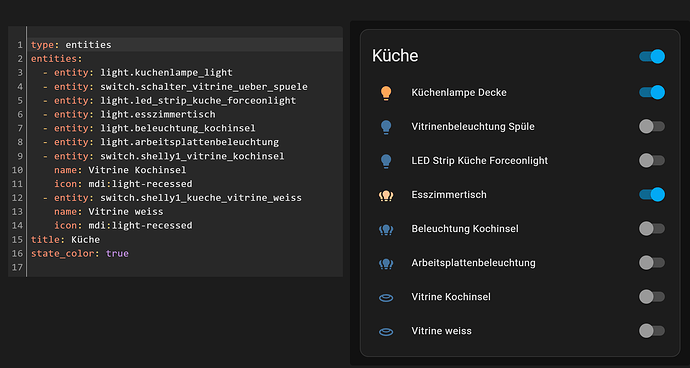Click 'name: Vitrine Kochinsel' line

pyautogui.click(x=120, y=170)
